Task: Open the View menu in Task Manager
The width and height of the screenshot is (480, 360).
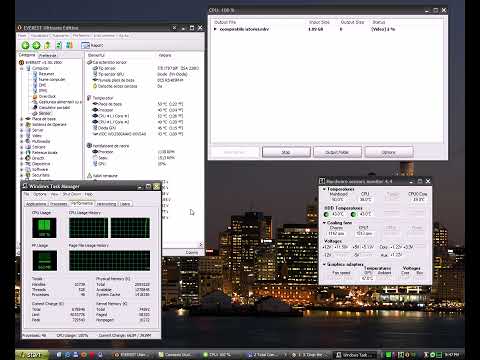Action: click(55, 194)
